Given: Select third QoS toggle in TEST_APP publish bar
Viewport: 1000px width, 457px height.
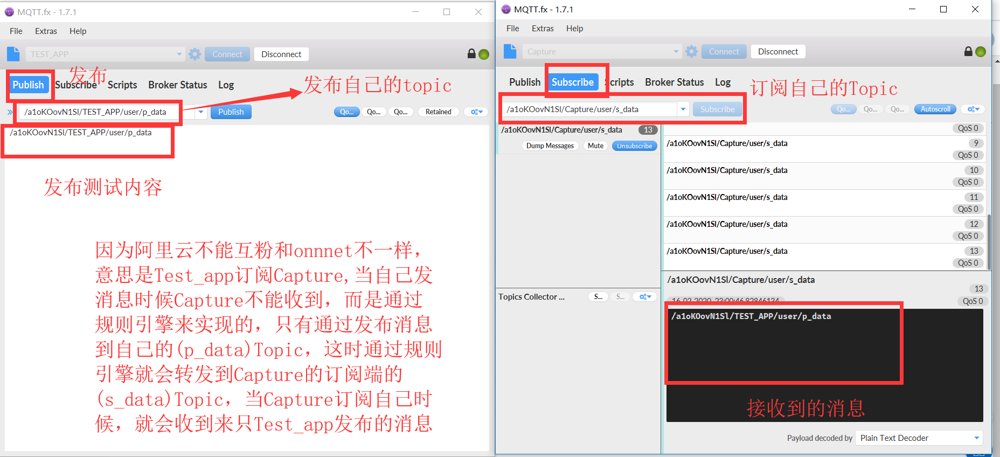Looking at the screenshot, I should point(400,112).
